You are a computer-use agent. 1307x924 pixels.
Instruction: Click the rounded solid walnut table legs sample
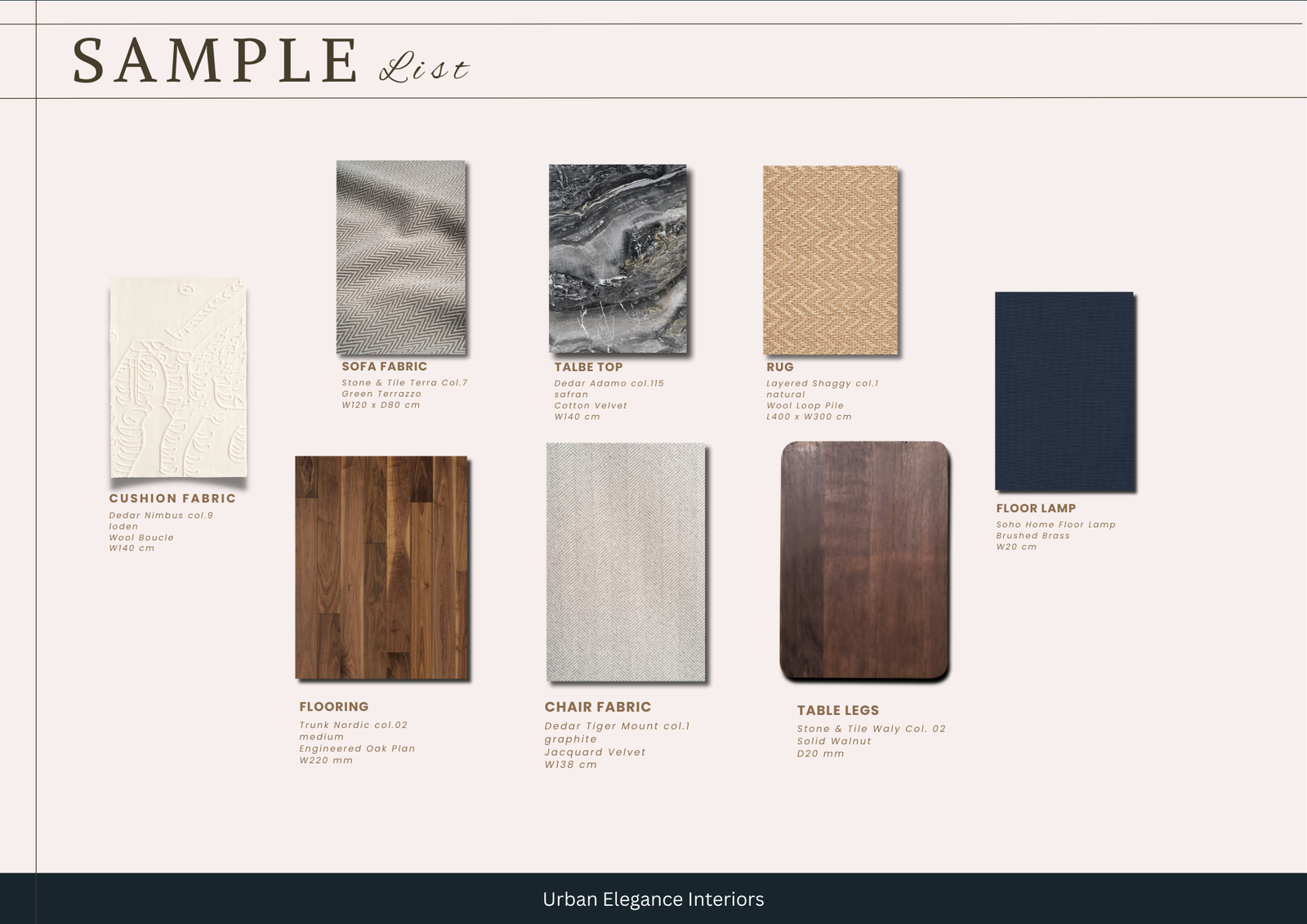(865, 560)
